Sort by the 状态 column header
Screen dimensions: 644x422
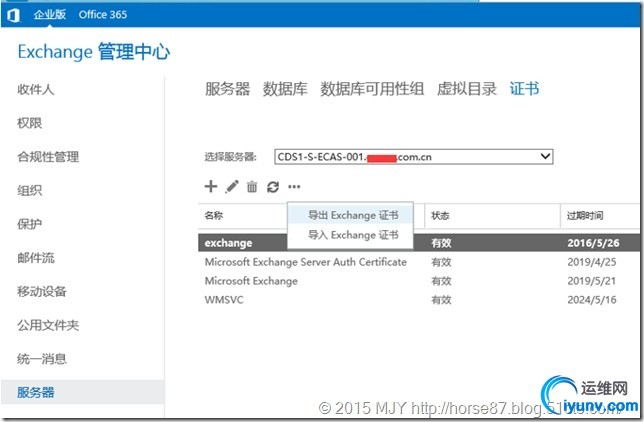tap(440, 215)
